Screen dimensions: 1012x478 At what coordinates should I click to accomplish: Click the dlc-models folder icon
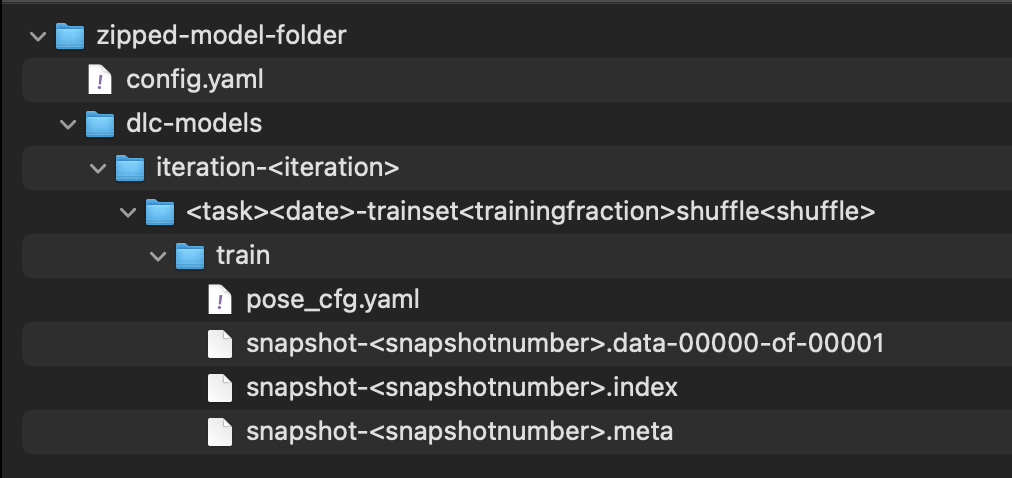(100, 124)
